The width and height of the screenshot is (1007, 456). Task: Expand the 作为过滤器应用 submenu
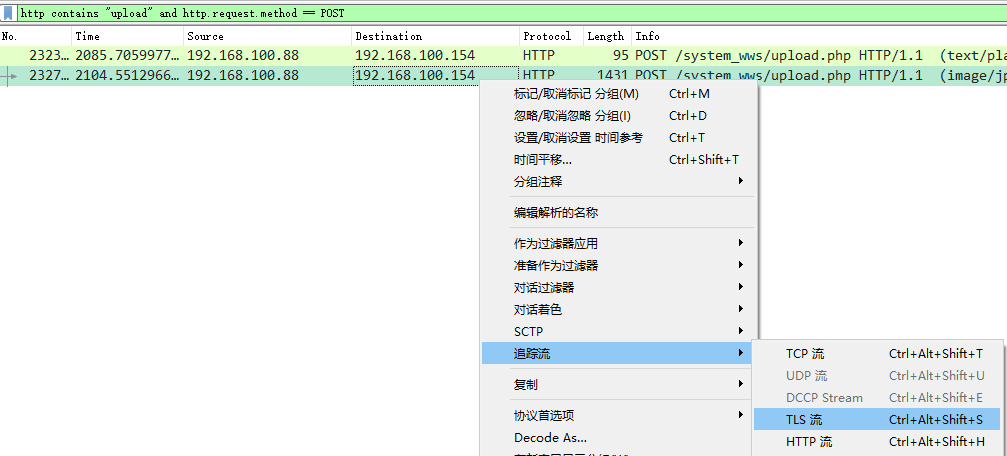click(x=556, y=243)
